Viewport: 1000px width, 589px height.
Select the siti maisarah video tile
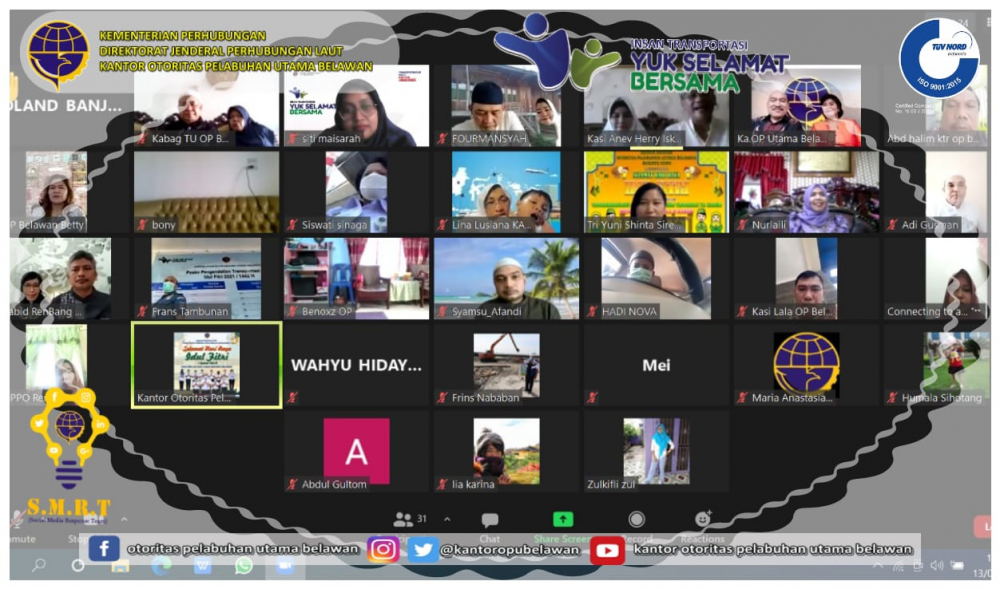click(357, 106)
